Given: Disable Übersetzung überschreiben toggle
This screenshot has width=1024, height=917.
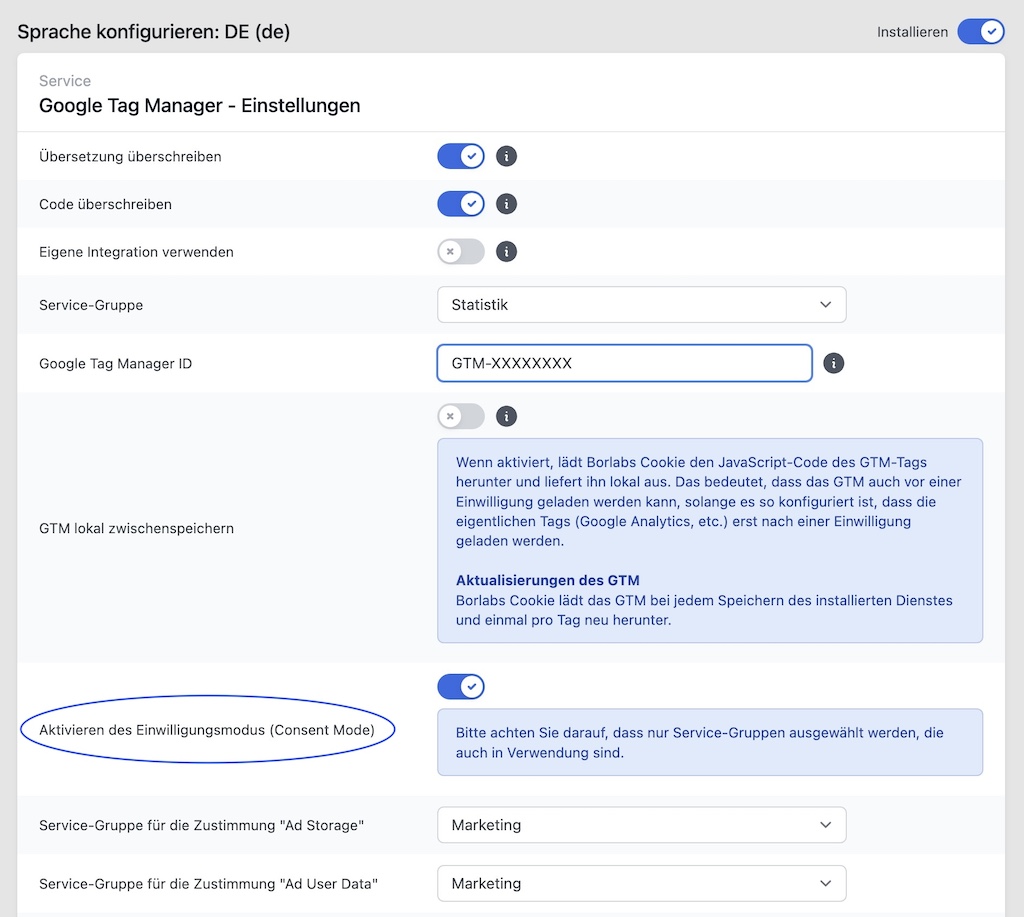Looking at the screenshot, I should tap(461, 156).
